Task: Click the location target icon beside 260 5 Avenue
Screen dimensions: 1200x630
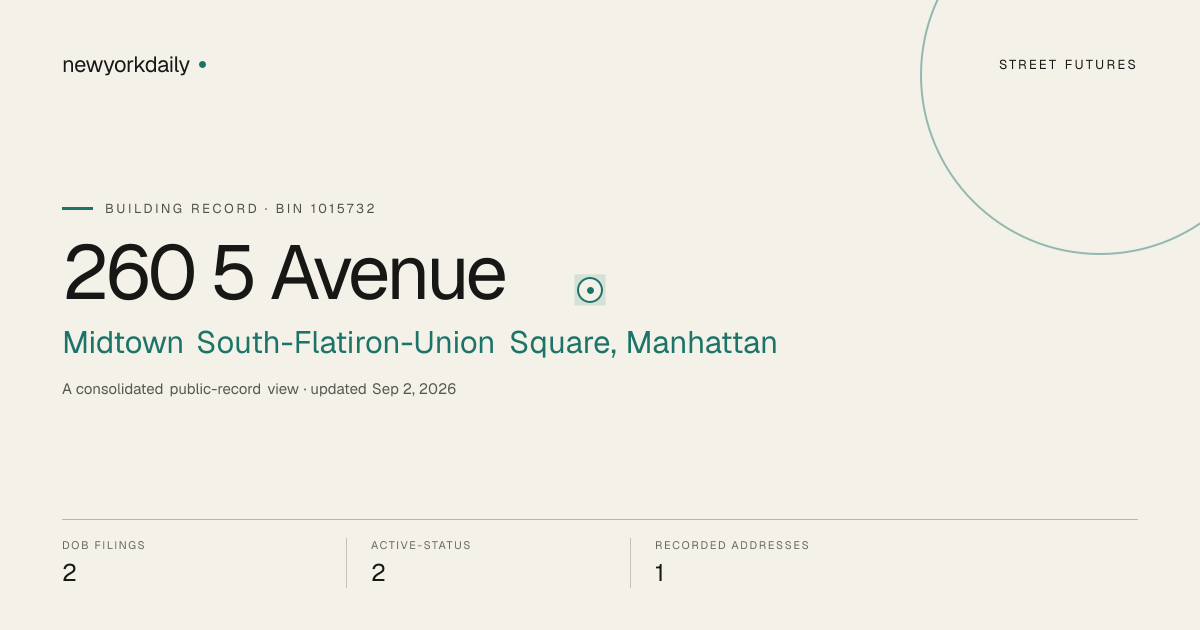Action: (590, 290)
